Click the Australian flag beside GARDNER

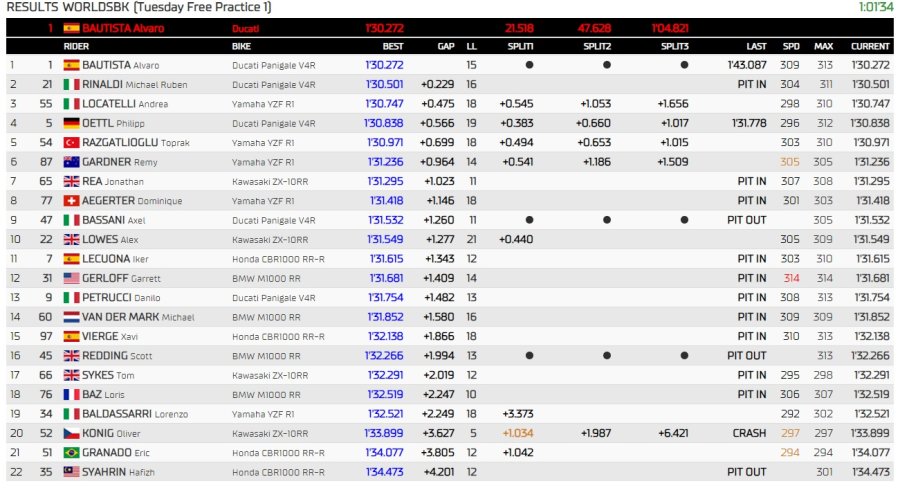tap(71, 162)
